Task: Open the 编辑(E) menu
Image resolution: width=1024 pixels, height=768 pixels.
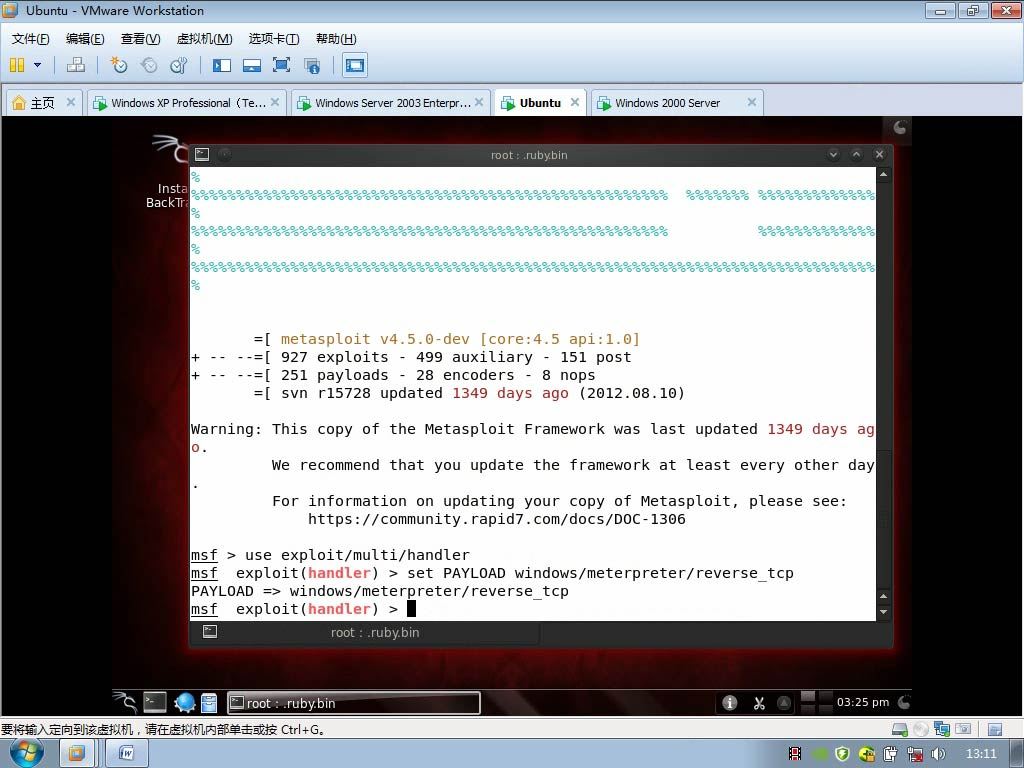Action: click(x=85, y=39)
